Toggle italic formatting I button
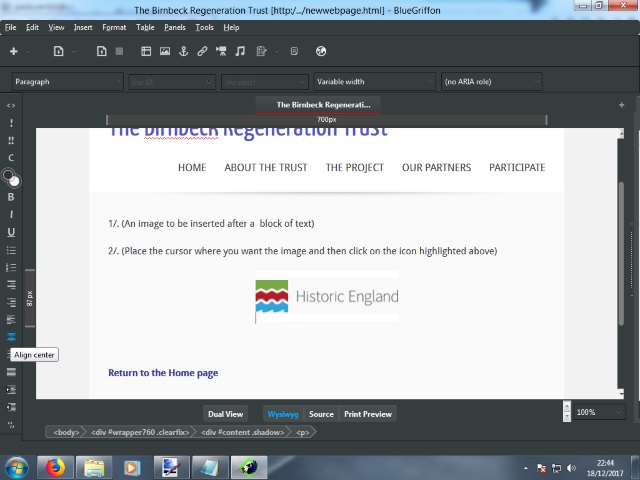640x480 pixels. 11,214
